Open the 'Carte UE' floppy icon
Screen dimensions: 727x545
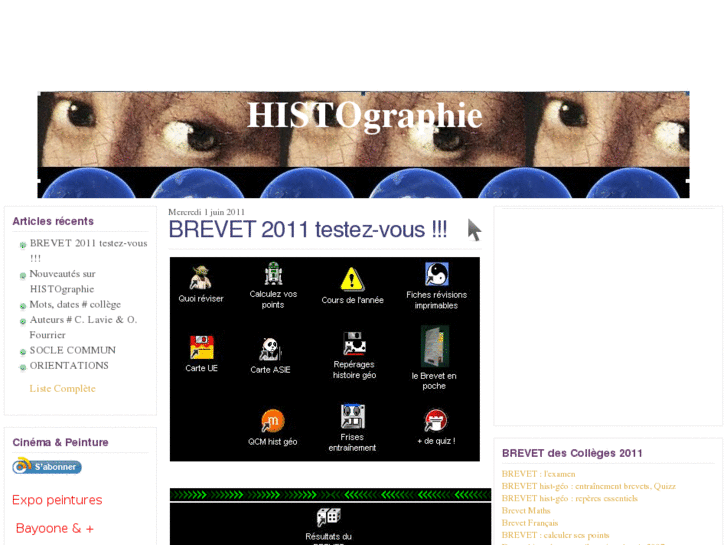[202, 347]
